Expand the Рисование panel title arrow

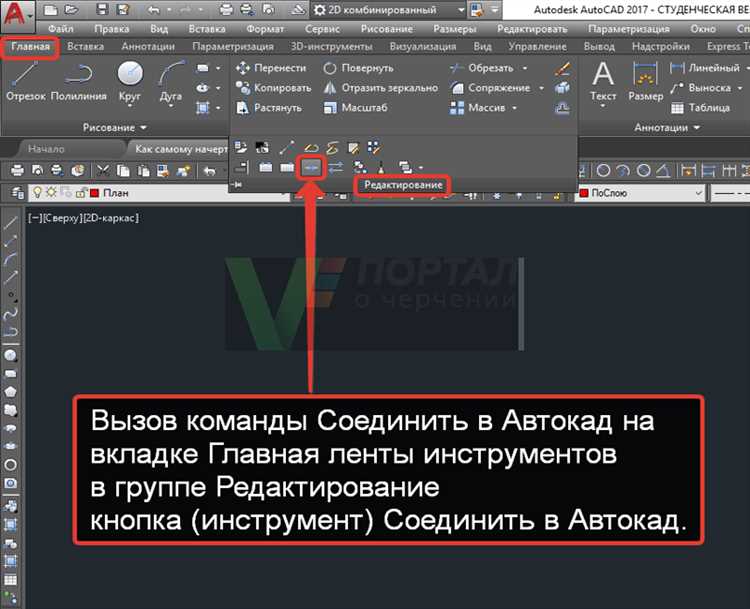pyautogui.click(x=143, y=128)
